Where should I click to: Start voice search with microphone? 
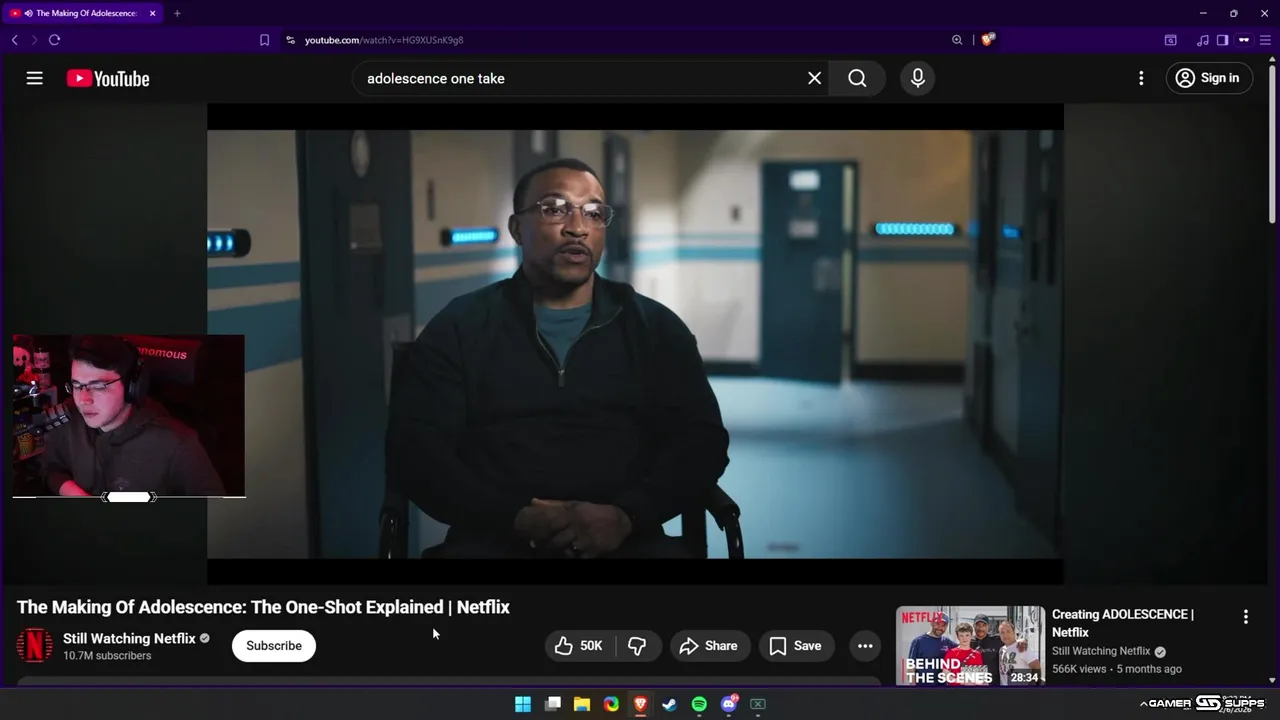tap(918, 78)
